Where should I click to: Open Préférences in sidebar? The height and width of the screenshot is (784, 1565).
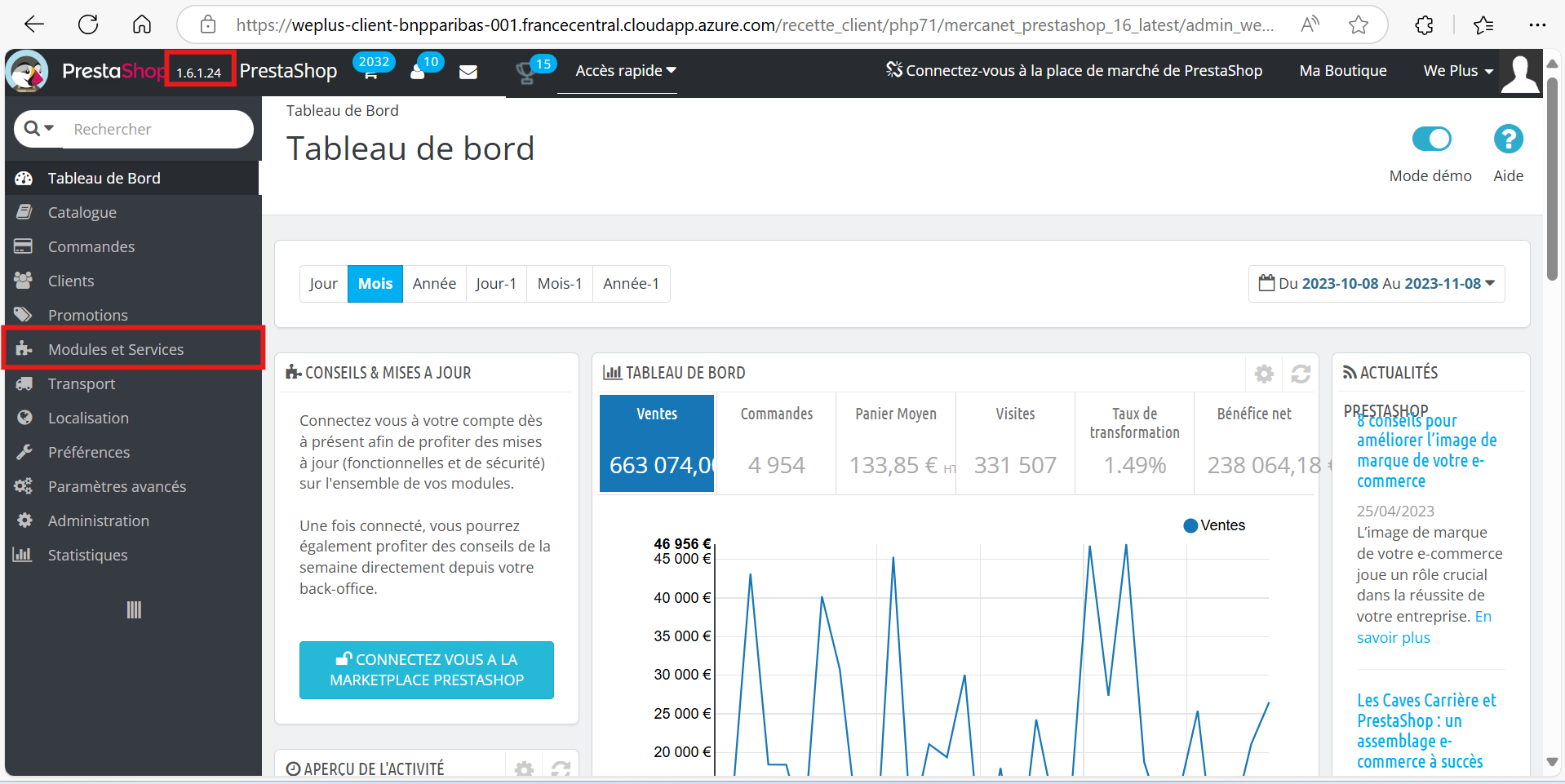[x=132, y=452]
